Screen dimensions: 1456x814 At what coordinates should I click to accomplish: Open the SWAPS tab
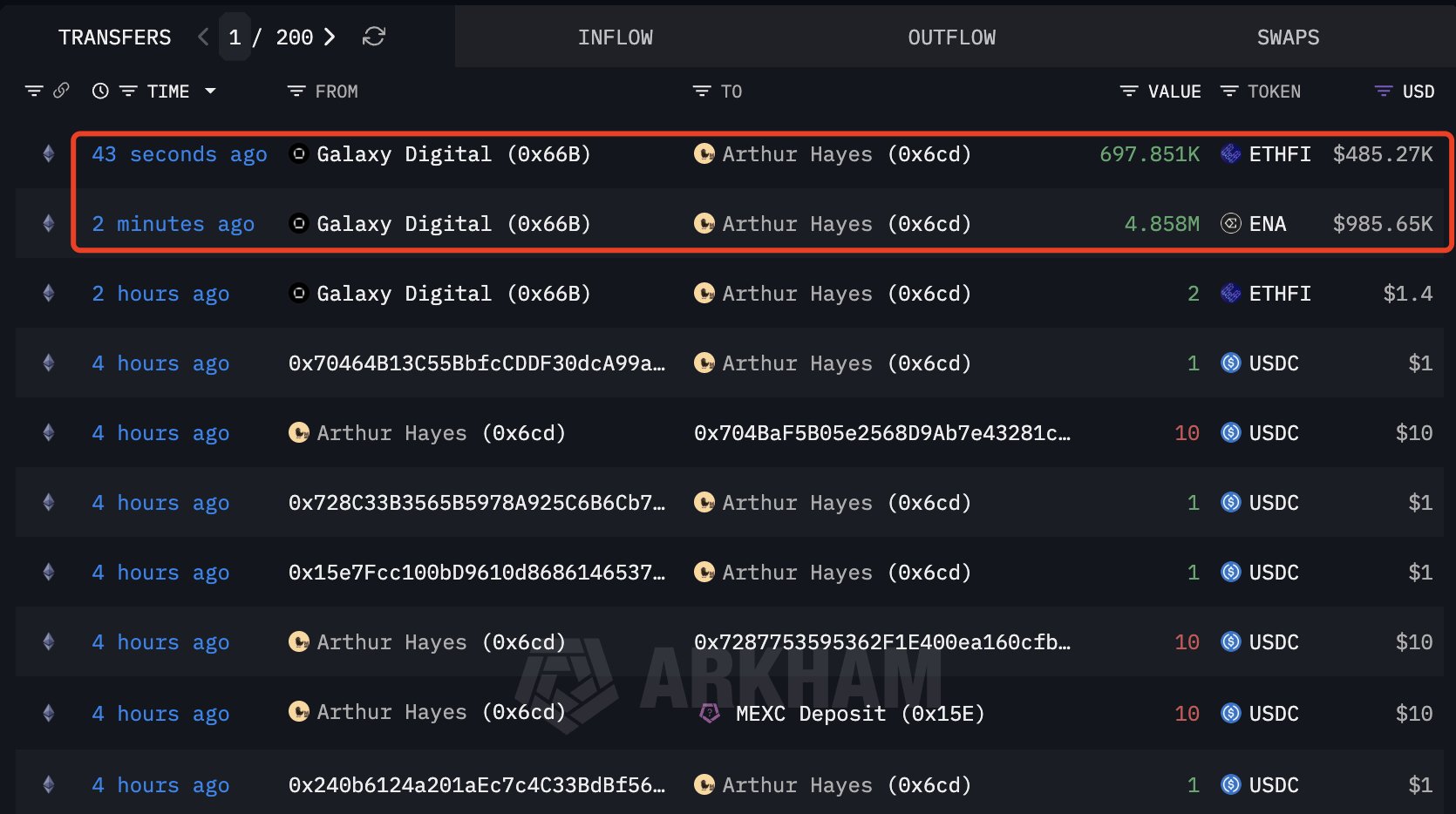[1288, 37]
